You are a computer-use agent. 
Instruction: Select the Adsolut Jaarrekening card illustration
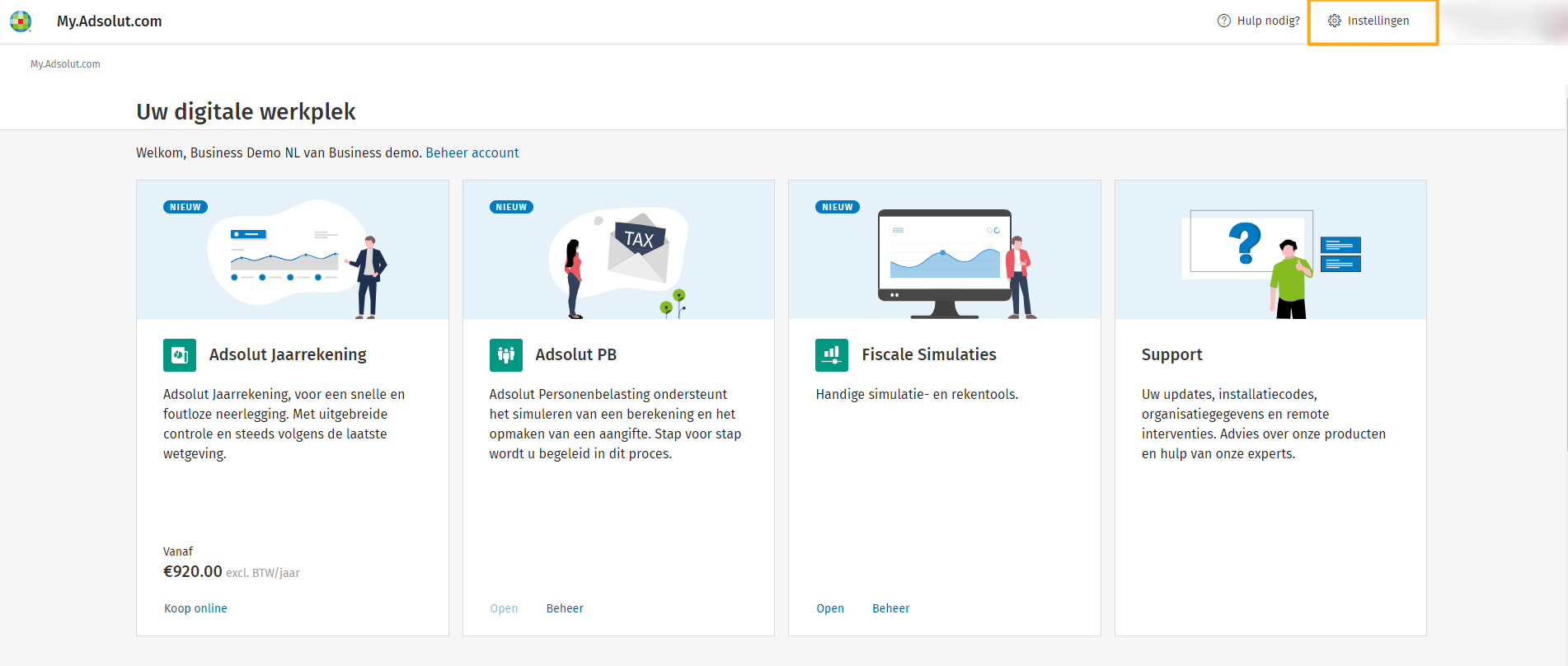pos(293,250)
